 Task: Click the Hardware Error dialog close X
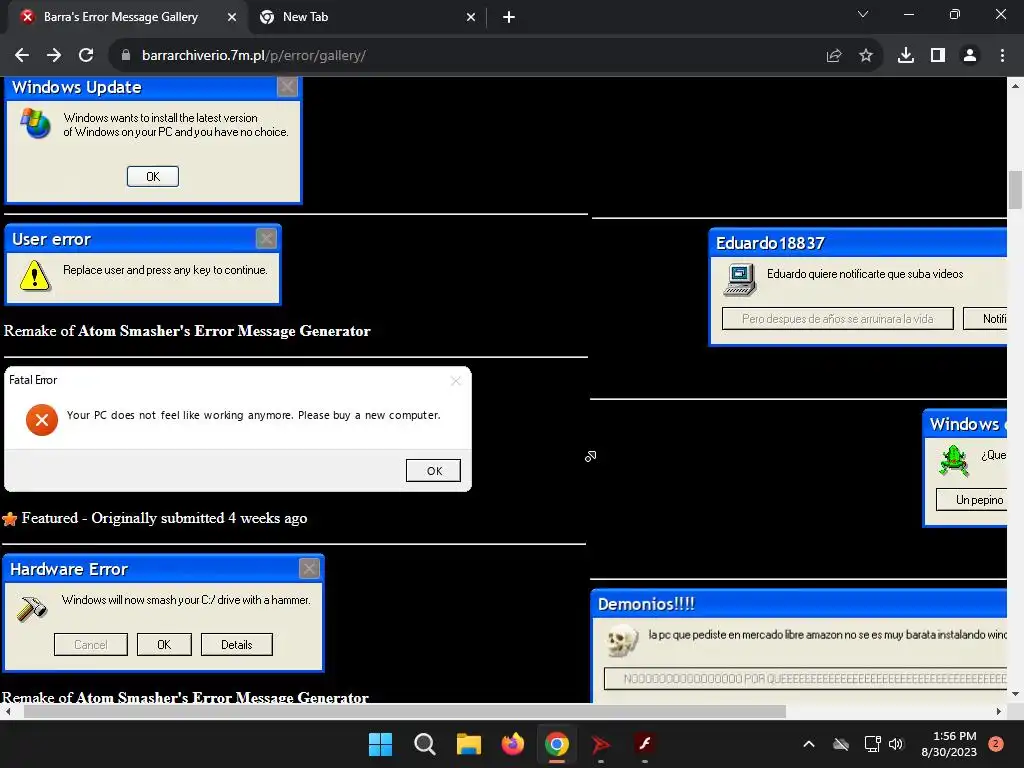pyautogui.click(x=310, y=568)
